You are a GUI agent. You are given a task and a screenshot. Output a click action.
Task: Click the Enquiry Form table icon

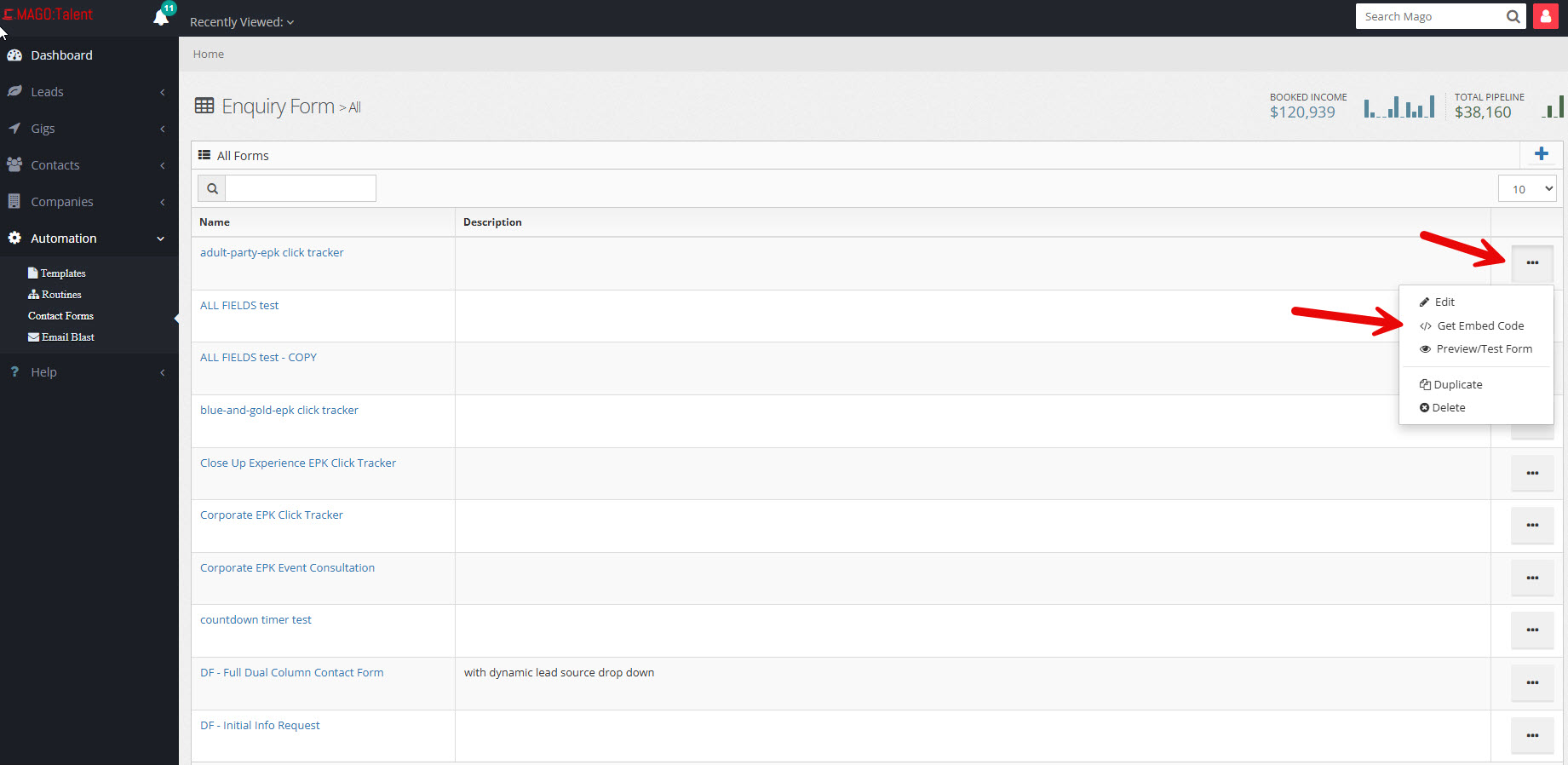(204, 106)
